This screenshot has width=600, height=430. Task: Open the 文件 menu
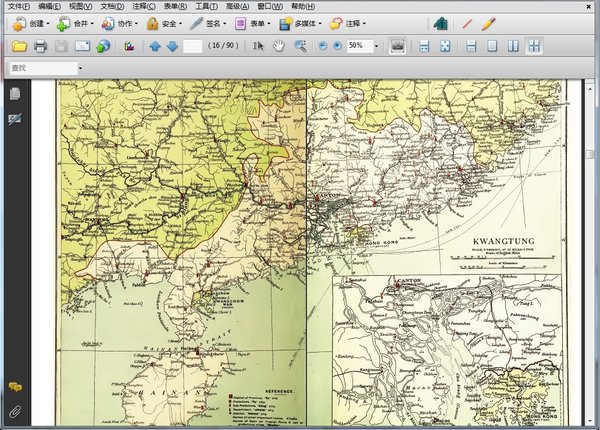18,6
